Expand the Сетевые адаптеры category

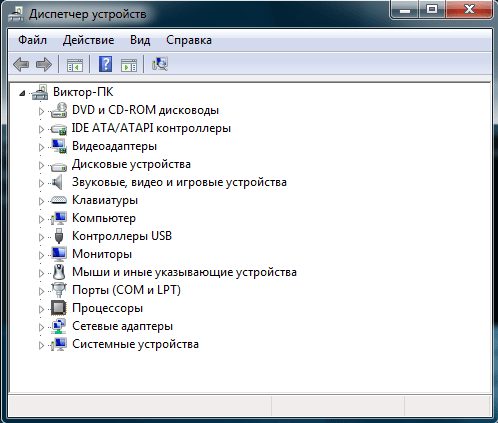click(x=41, y=327)
